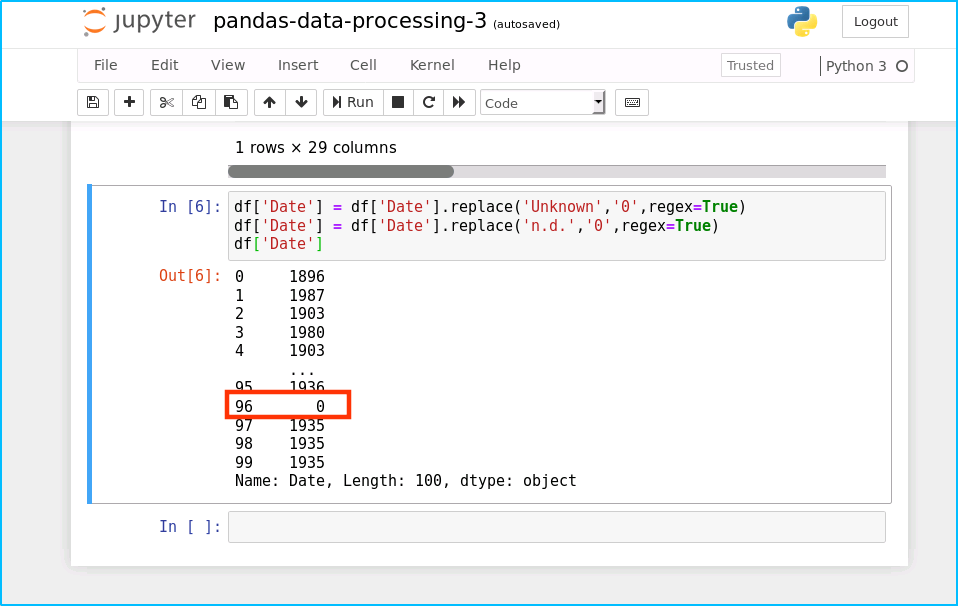958x606 pixels.
Task: Click the In [6] input prompt
Action: pyautogui.click(x=189, y=207)
